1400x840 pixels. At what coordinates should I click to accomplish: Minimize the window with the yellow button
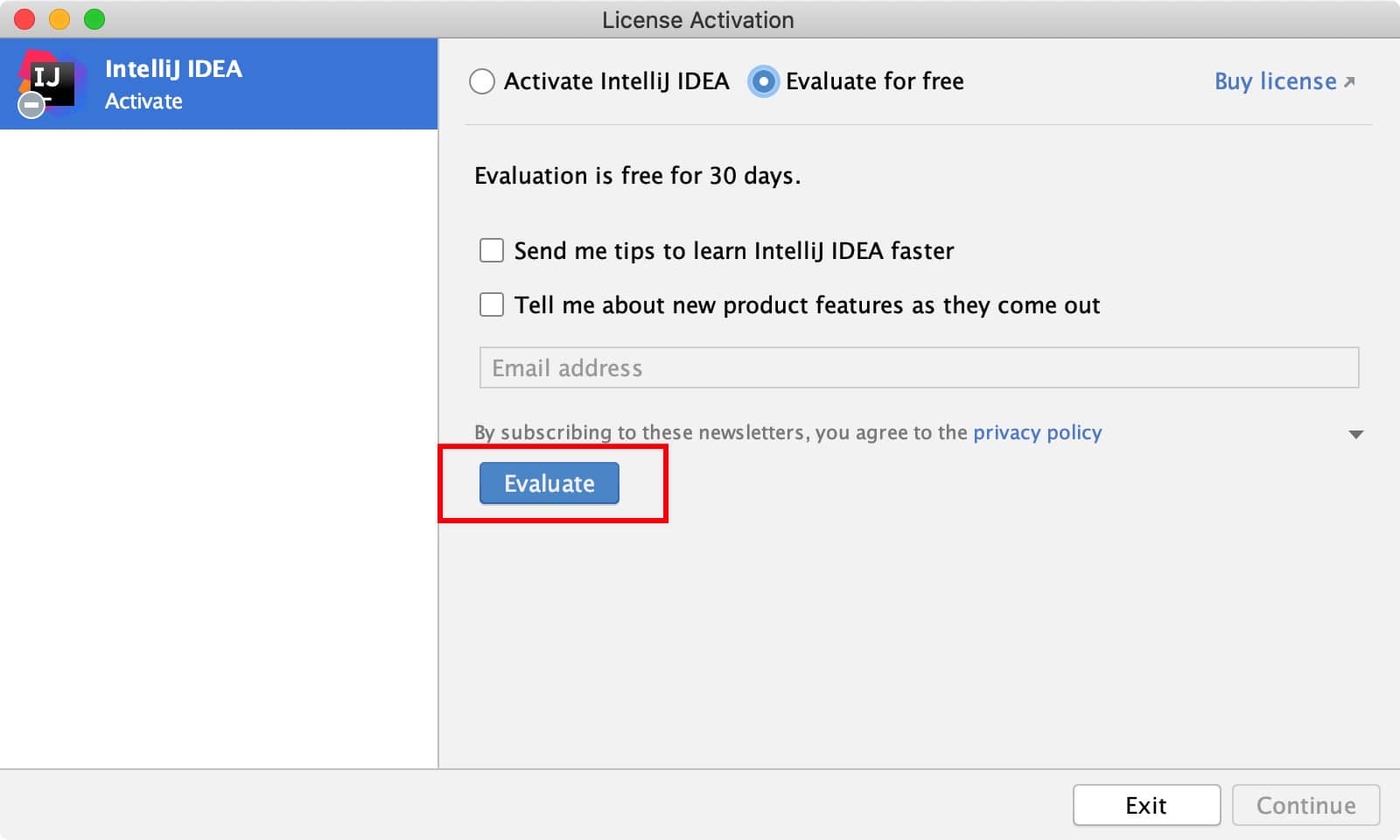(59, 19)
